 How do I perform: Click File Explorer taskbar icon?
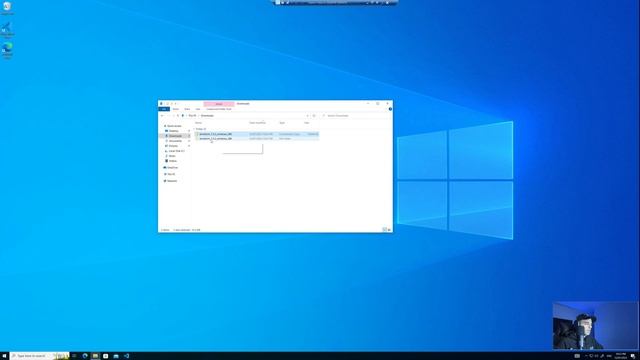(x=95, y=356)
